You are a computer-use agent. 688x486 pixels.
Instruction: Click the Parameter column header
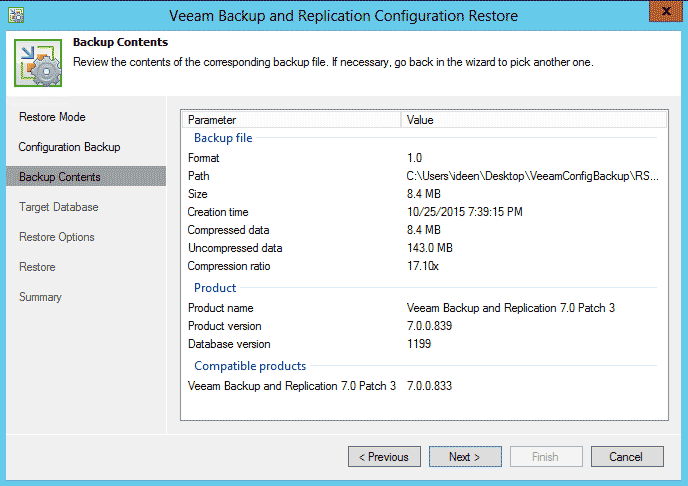point(292,120)
